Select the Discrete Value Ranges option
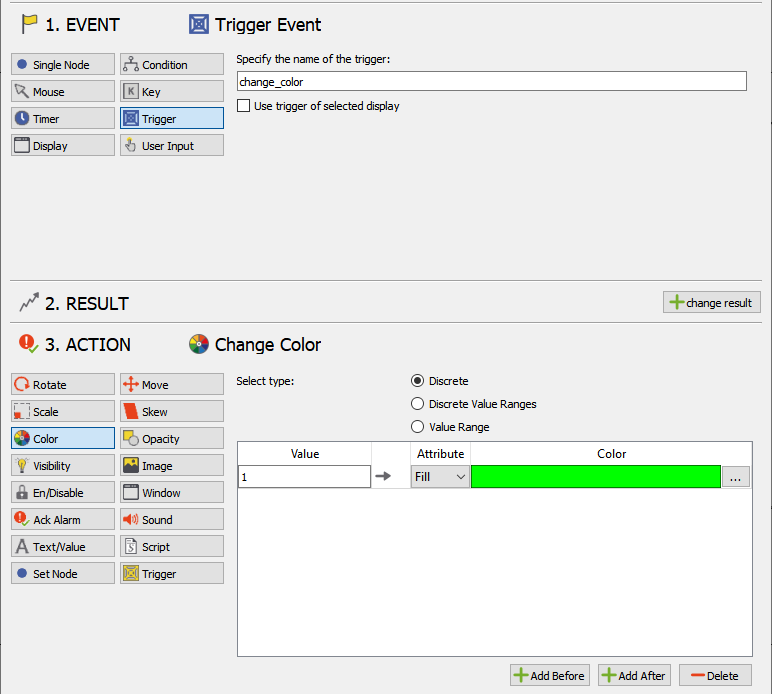 point(418,404)
